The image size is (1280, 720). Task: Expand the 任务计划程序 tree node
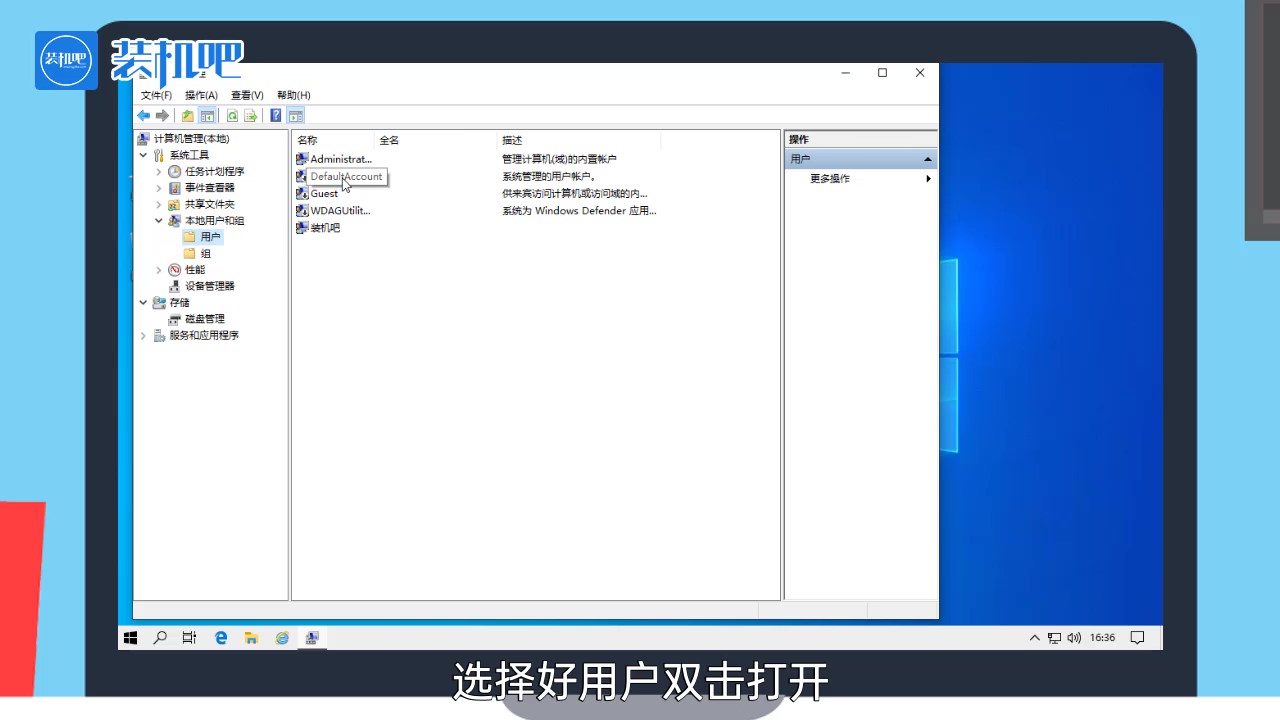pyautogui.click(x=159, y=171)
